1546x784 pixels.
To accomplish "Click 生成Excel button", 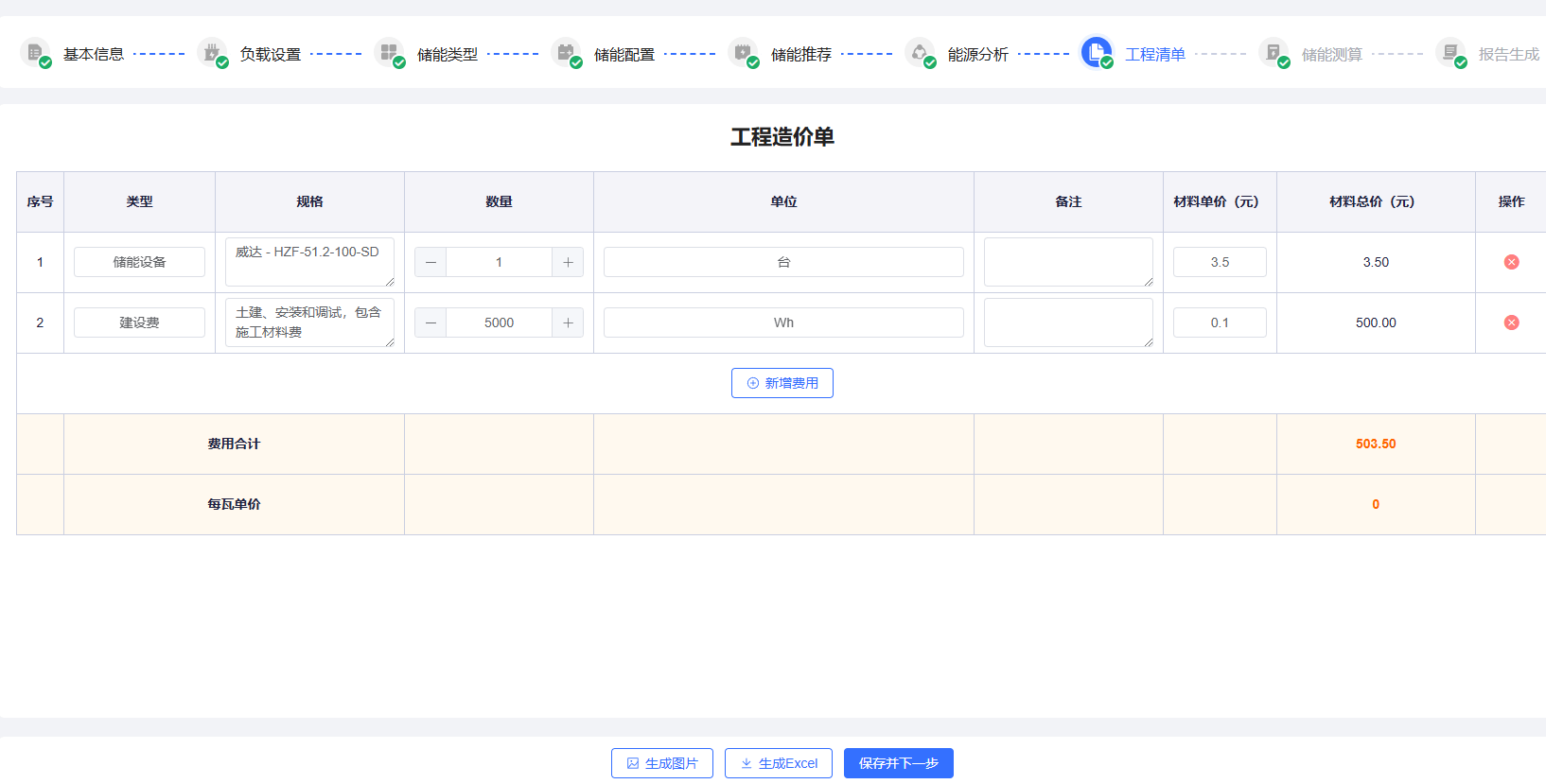I will [779, 763].
